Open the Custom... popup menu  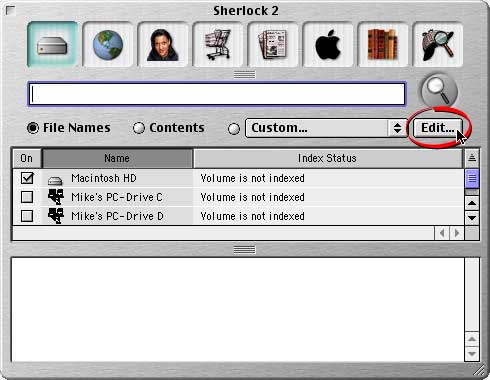[326, 128]
